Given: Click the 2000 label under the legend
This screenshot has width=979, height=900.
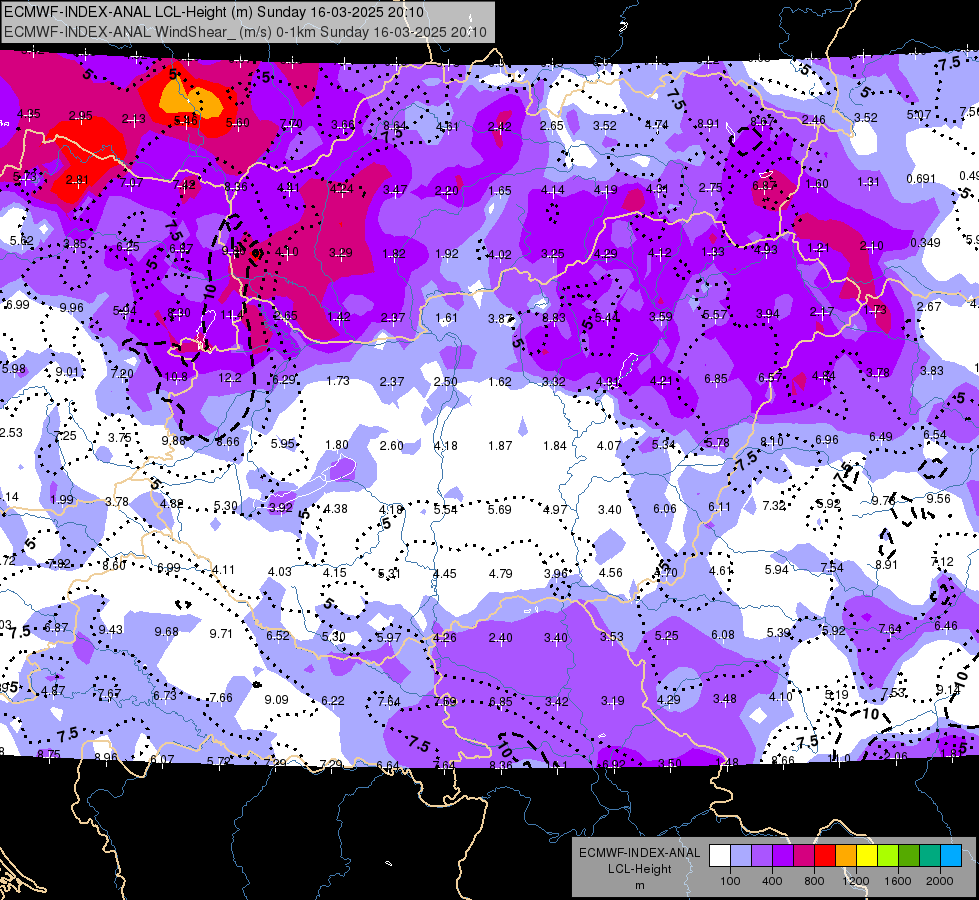Looking at the screenshot, I should point(940,881).
